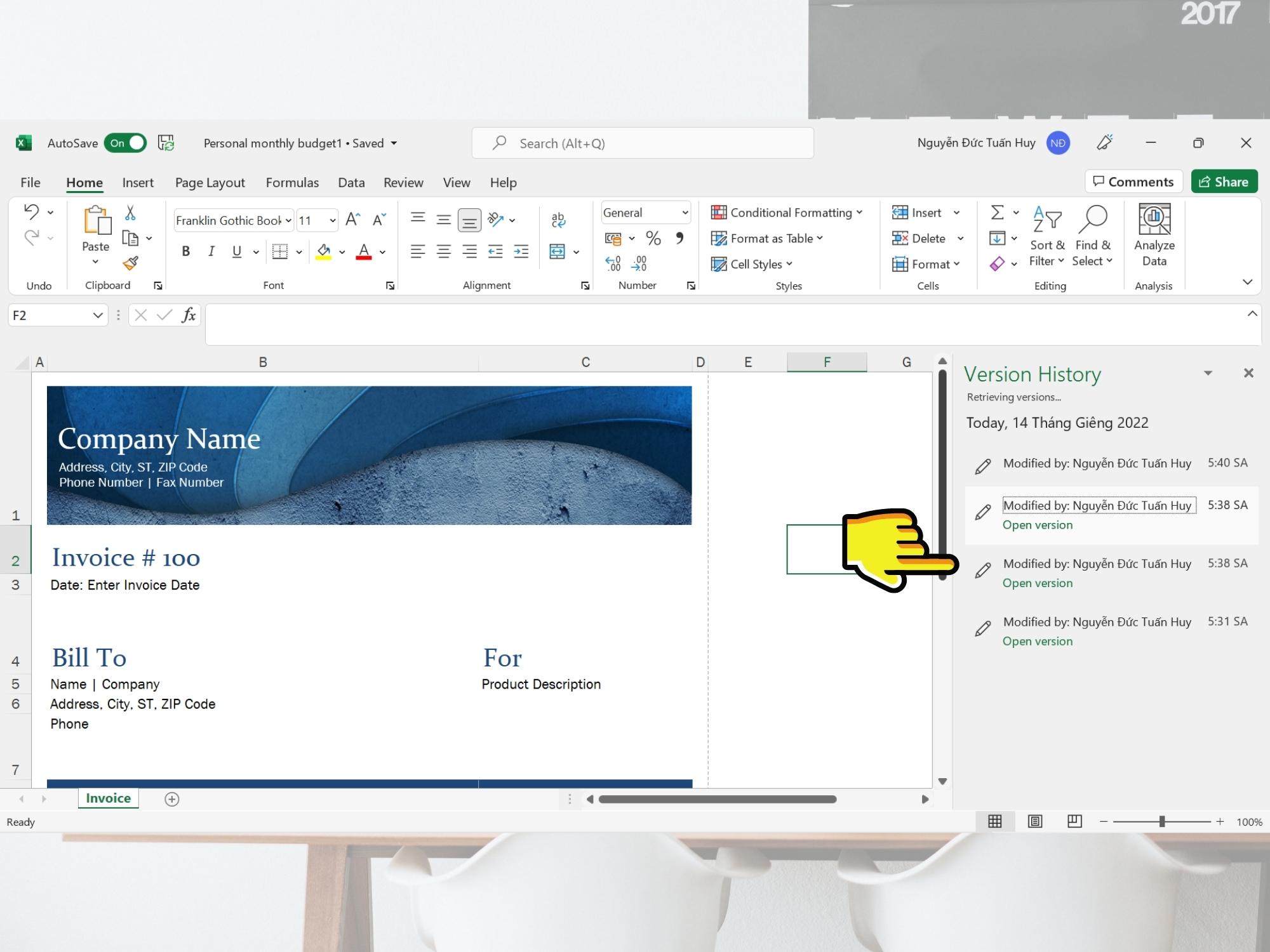The height and width of the screenshot is (952, 1270).
Task: Click the Merge & Center icon
Action: 558,251
